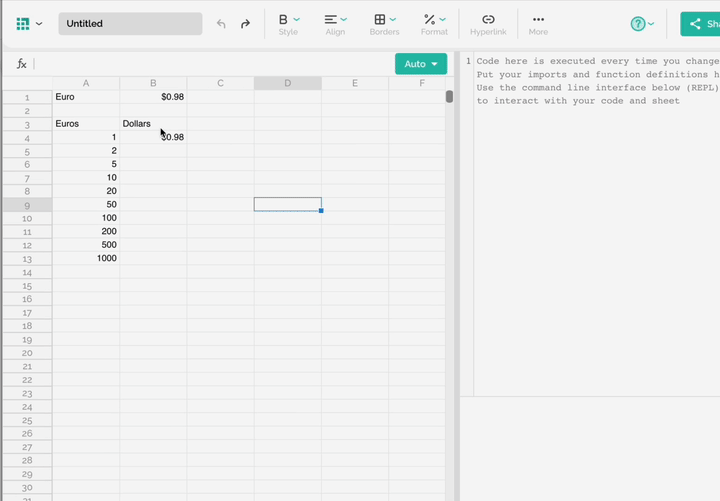Select the cell containing 1000
The height and width of the screenshot is (501, 720).
tap(86, 258)
